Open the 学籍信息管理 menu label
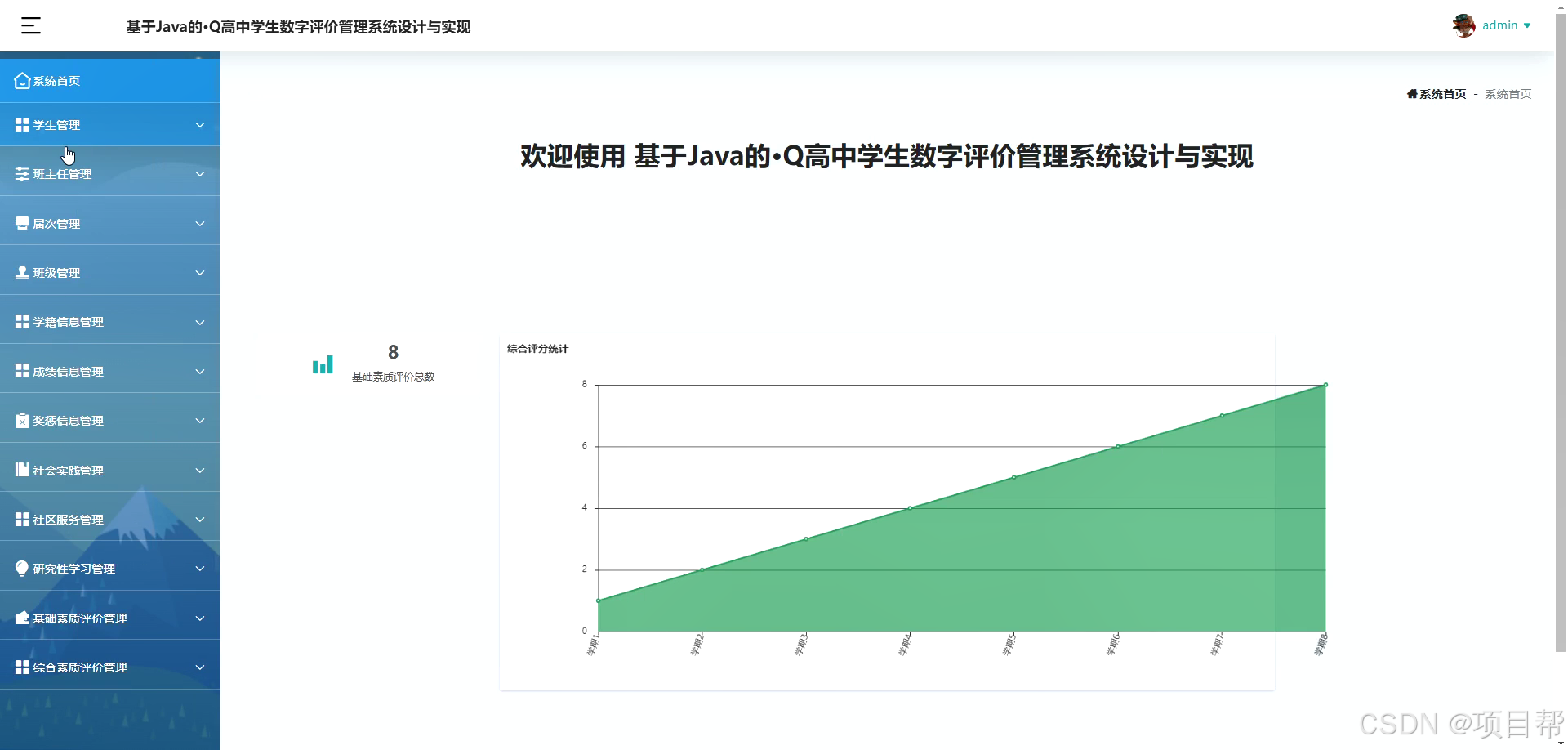The width and height of the screenshot is (1568, 750). coord(69,322)
